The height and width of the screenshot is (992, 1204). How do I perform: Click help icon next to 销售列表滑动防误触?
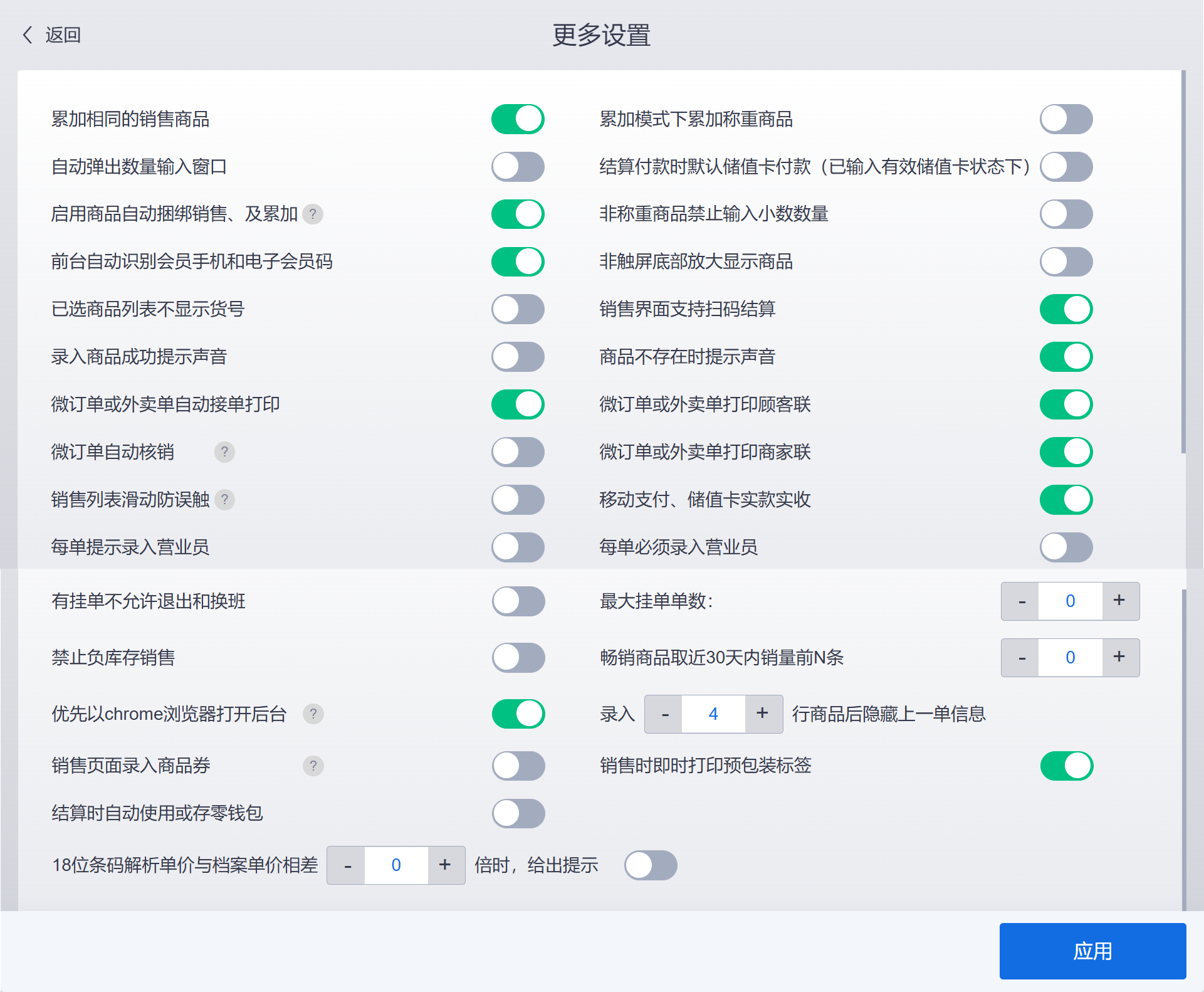point(224,500)
